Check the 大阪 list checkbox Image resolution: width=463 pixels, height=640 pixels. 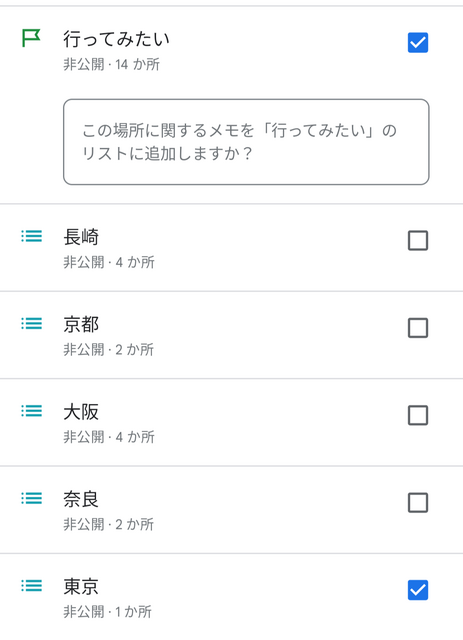(x=418, y=415)
